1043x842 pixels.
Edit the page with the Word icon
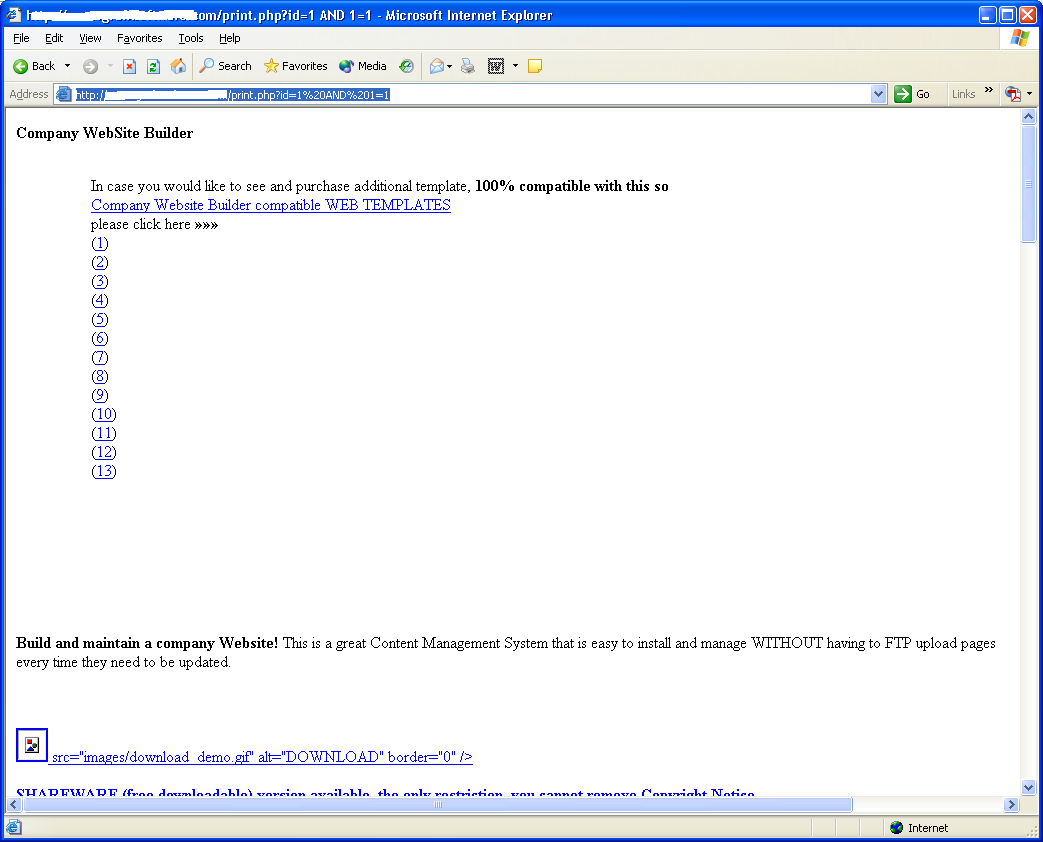pyautogui.click(x=496, y=66)
